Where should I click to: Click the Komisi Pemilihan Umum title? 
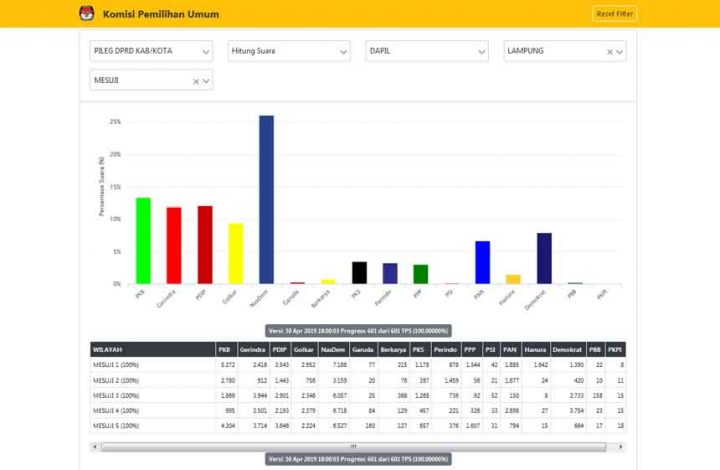pos(161,14)
